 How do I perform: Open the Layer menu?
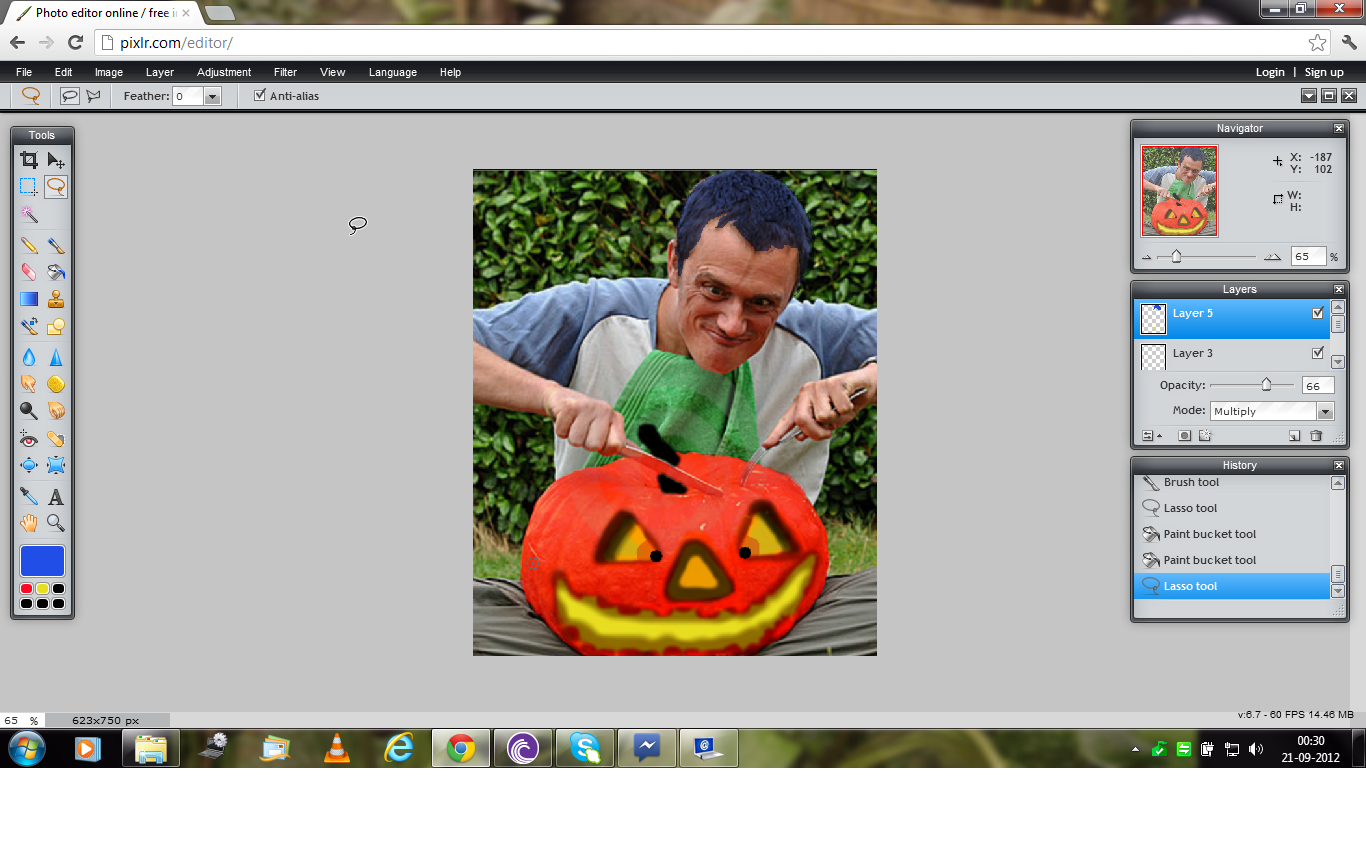(160, 72)
